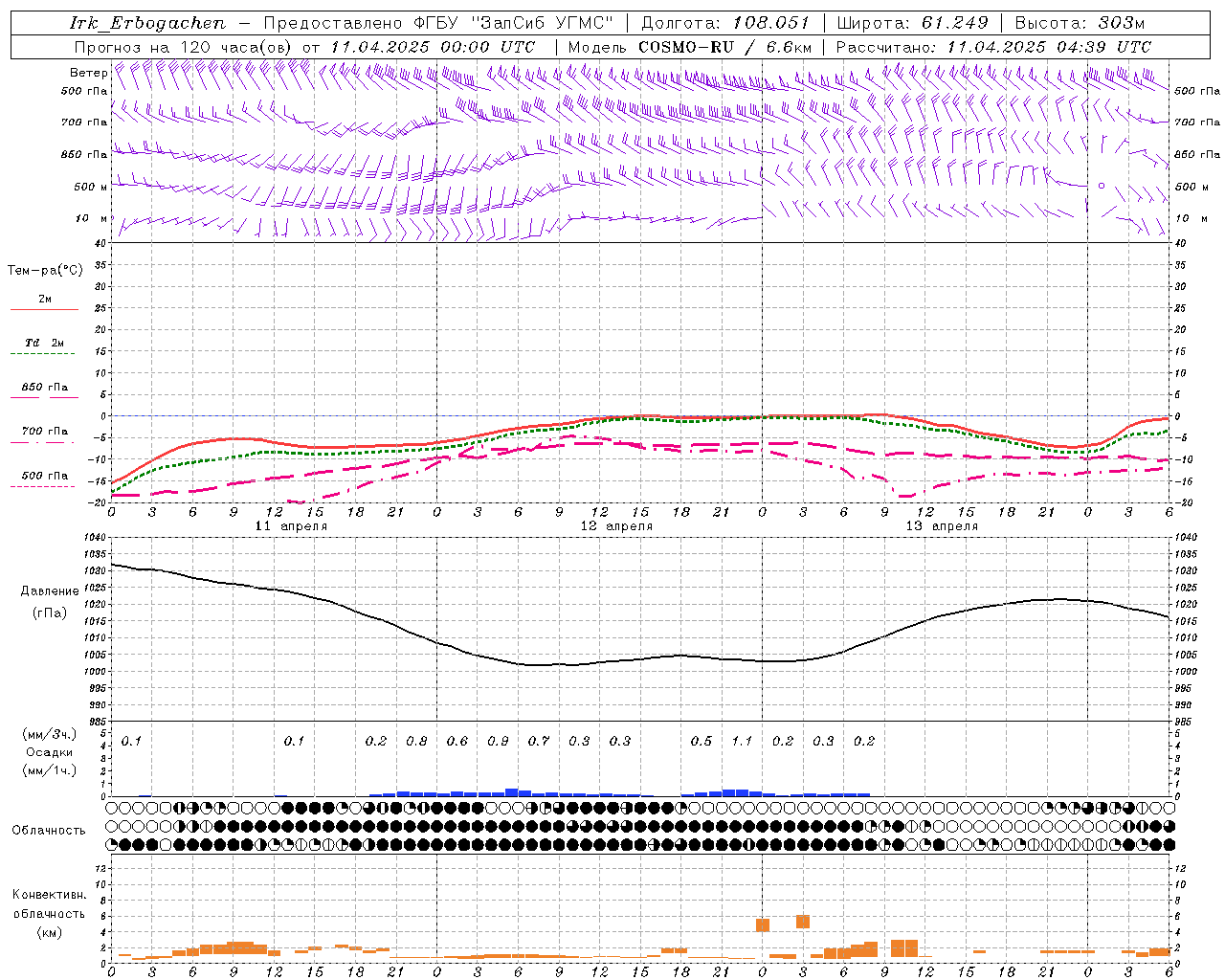
Task: Click the 'Давление' pressure label
Action: [x=50, y=591]
